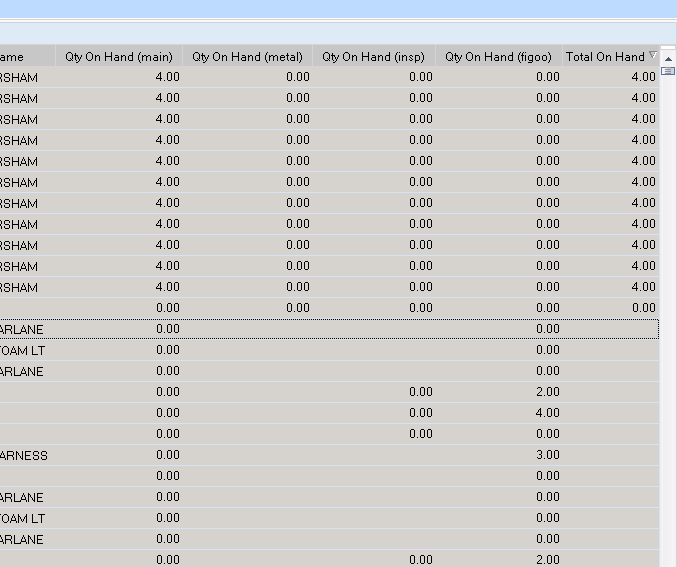677x567 pixels.
Task: Sort by Qty On Hand (metal) column
Action: pos(247,57)
